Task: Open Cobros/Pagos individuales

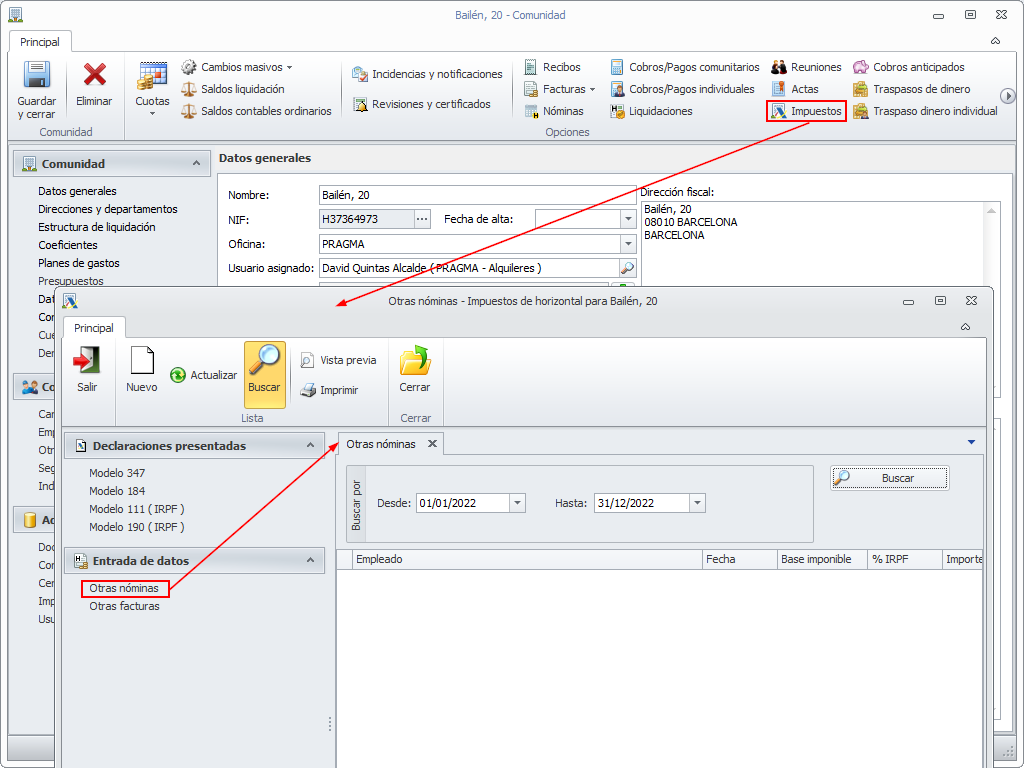Action: [682, 89]
